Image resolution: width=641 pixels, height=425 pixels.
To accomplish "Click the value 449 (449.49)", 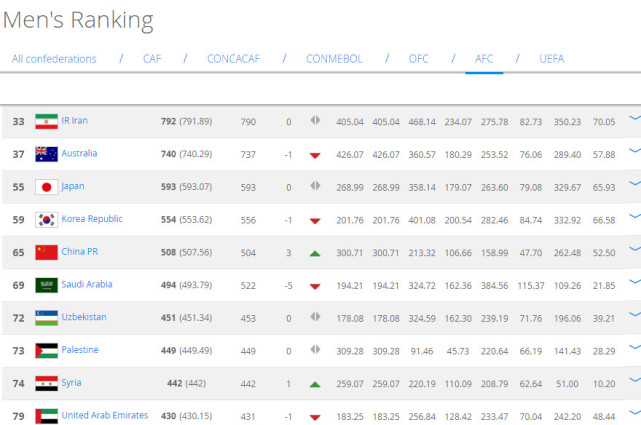I will pyautogui.click(x=186, y=351).
